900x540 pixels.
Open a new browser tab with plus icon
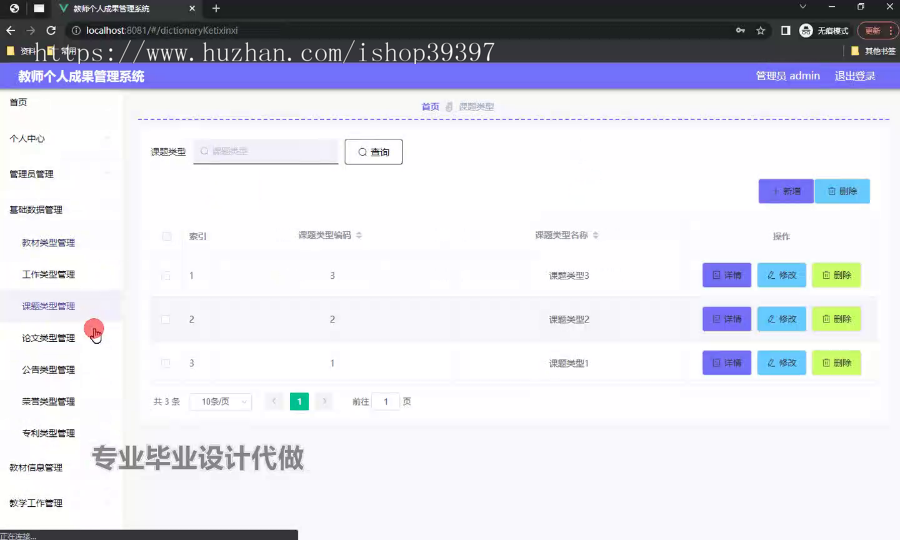[x=216, y=8]
